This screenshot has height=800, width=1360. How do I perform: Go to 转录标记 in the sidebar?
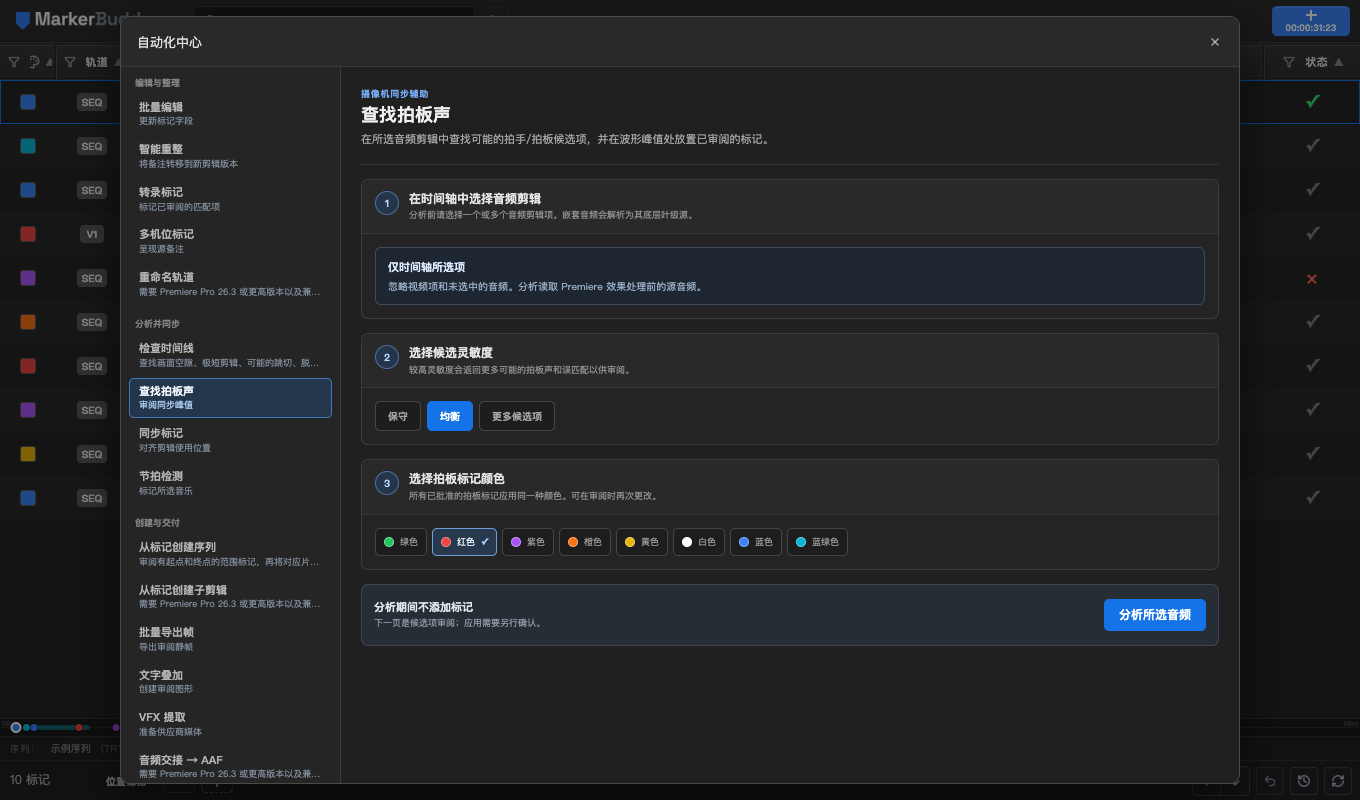coord(230,198)
